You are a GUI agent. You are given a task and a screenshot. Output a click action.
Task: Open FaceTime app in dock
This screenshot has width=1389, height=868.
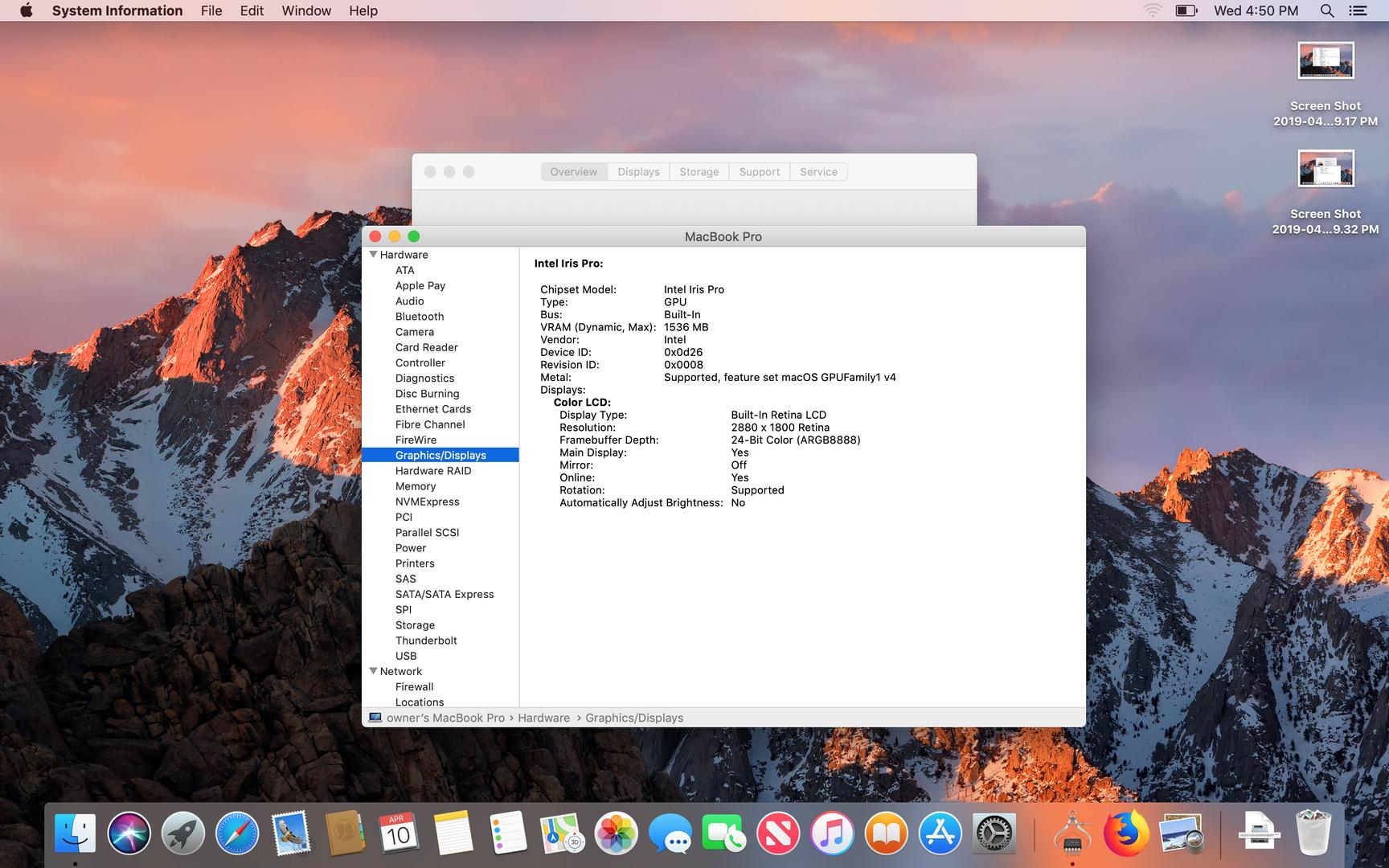(723, 833)
